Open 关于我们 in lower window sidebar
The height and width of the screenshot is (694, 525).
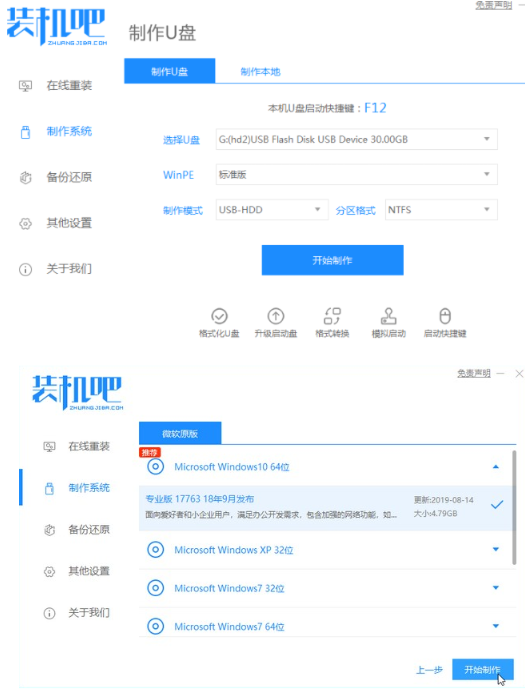point(77,613)
